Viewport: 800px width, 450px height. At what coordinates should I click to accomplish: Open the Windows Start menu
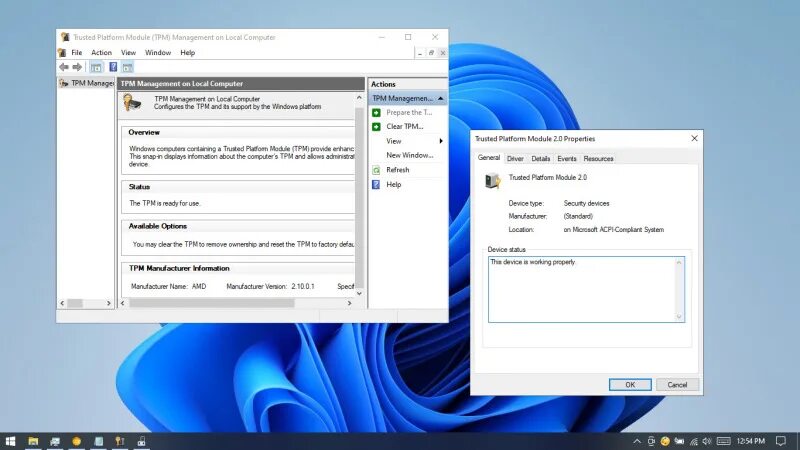click(x=10, y=441)
